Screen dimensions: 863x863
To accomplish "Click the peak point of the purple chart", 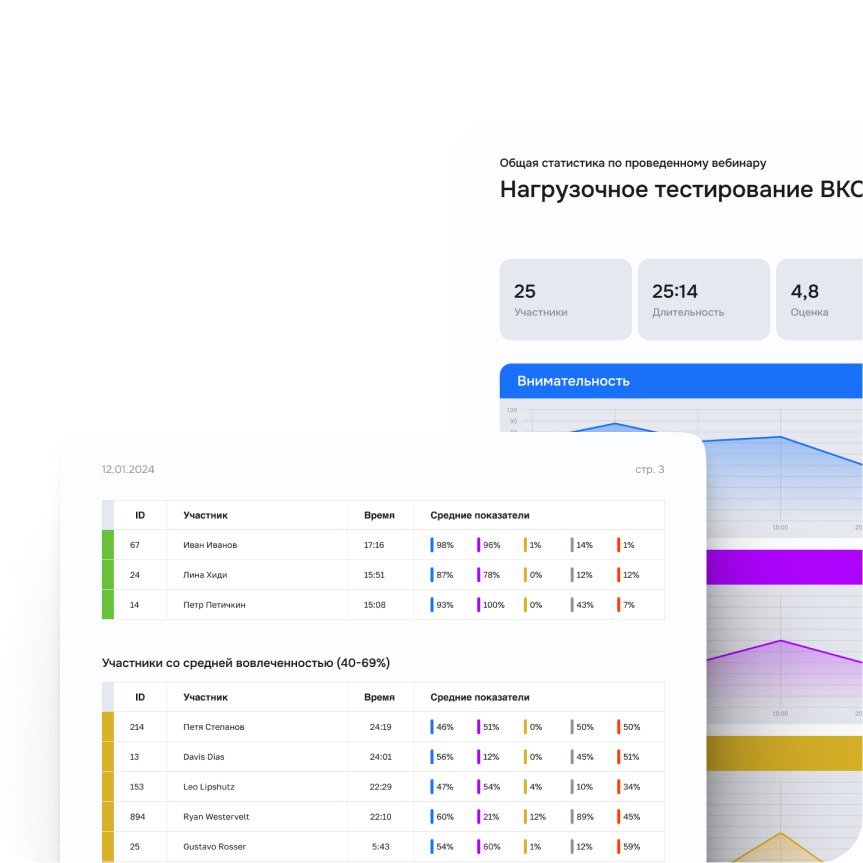I will click(x=780, y=640).
